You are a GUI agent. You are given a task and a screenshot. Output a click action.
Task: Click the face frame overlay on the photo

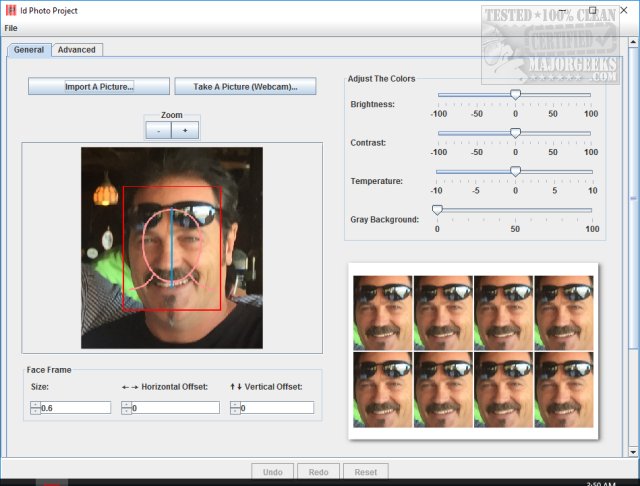[x=172, y=247]
